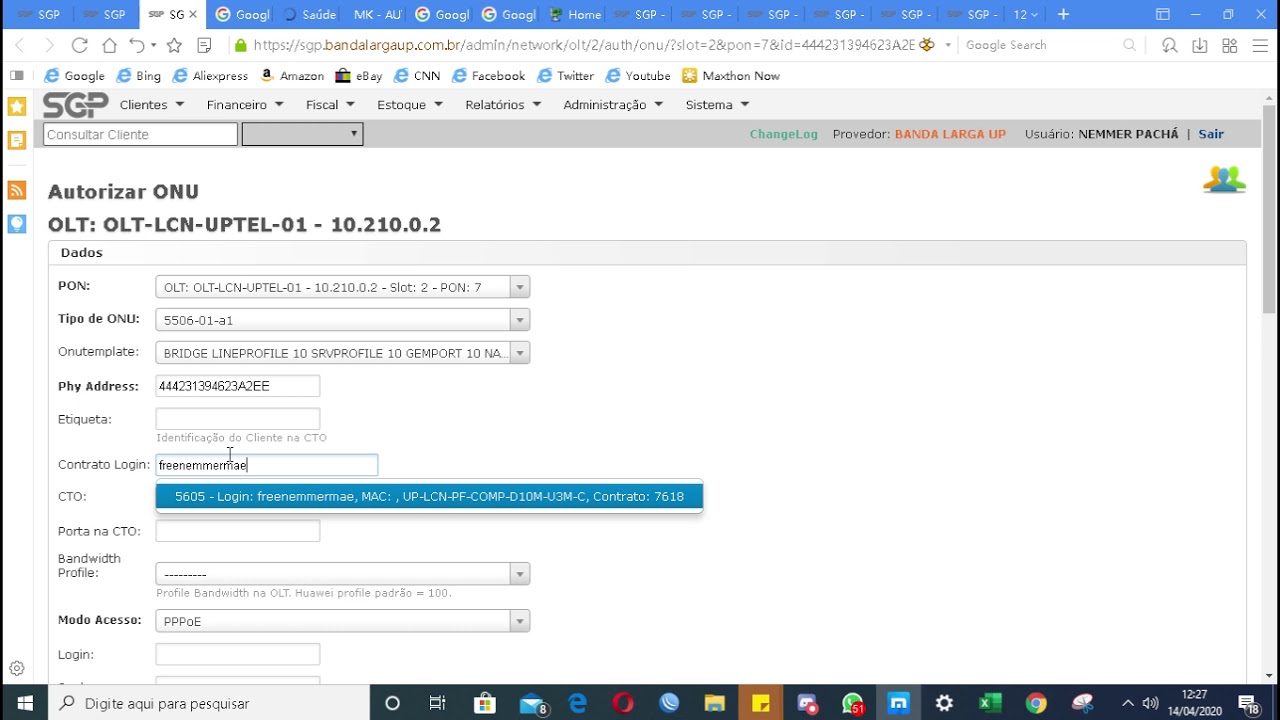The width and height of the screenshot is (1280, 720).
Task: Open Facebook bookmark
Action: click(x=489, y=76)
